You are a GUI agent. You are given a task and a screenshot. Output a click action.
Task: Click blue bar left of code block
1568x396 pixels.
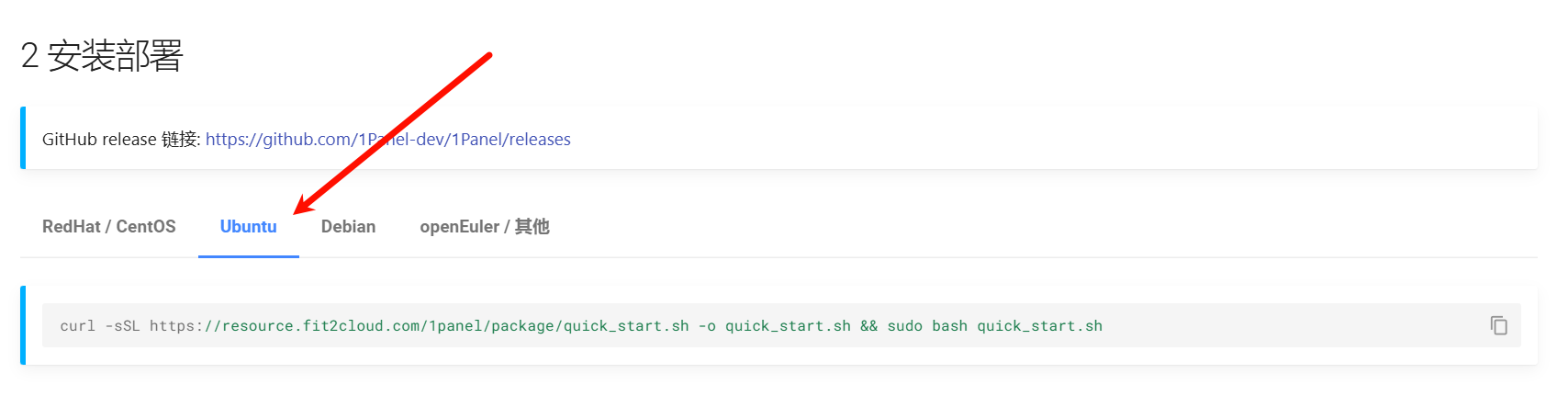click(23, 325)
